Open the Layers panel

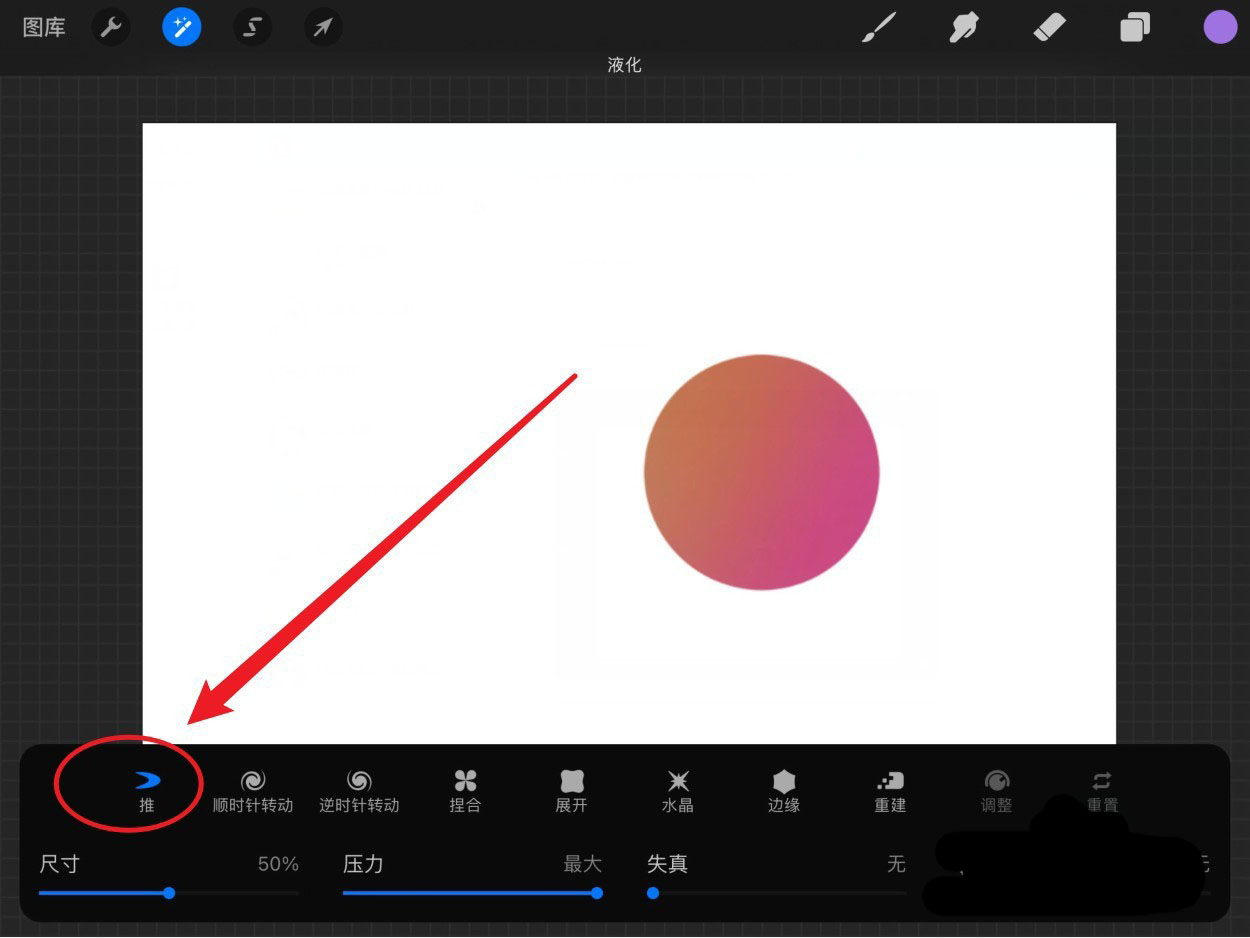point(1135,27)
